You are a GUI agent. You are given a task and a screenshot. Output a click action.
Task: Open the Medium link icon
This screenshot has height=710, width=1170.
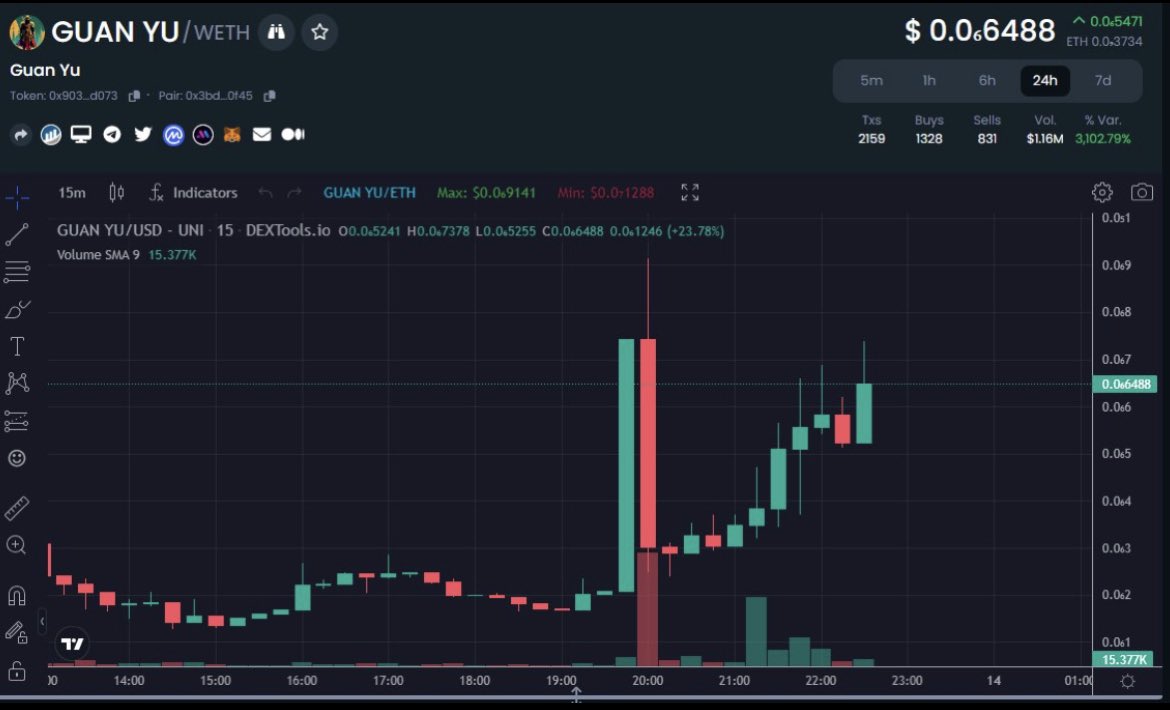point(292,134)
